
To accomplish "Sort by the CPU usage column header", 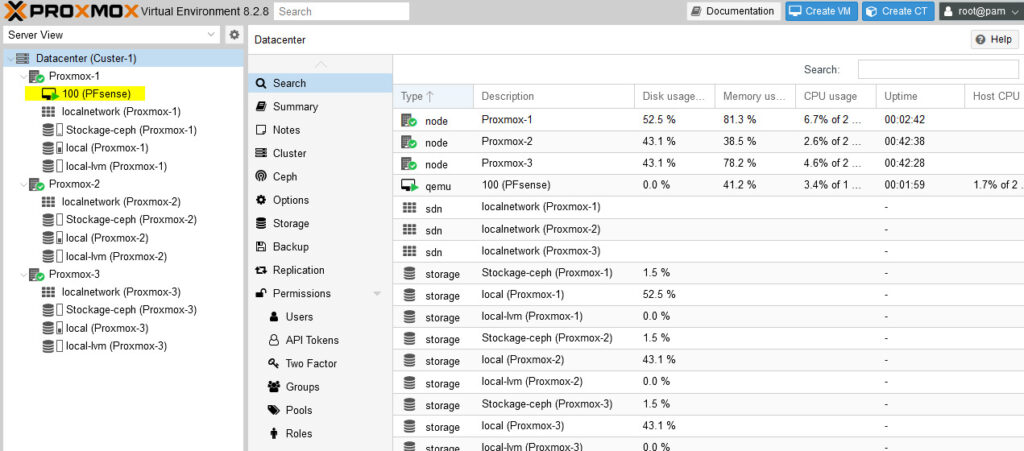I will tap(835, 96).
